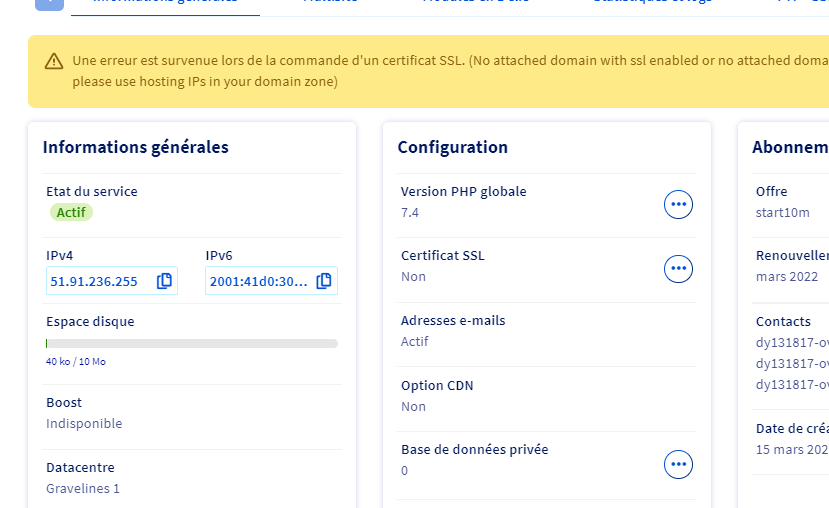Click the first contact under Contacts
Image resolution: width=829 pixels, height=508 pixels.
click(792, 342)
